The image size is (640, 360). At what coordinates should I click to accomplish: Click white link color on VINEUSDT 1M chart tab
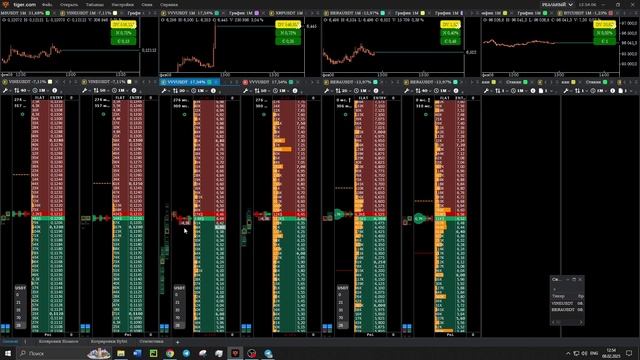pyautogui.click(x=115, y=13)
